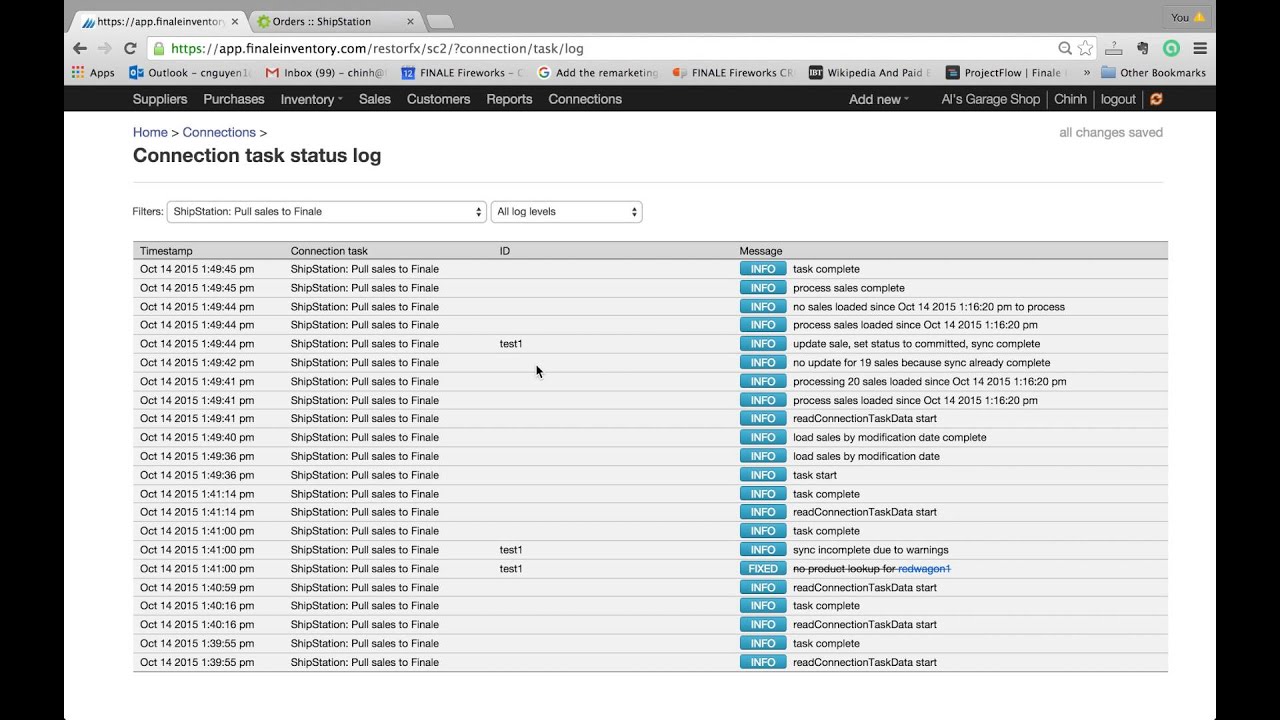The image size is (1280, 720).
Task: Open the Connections menu in navbar
Action: 585,99
